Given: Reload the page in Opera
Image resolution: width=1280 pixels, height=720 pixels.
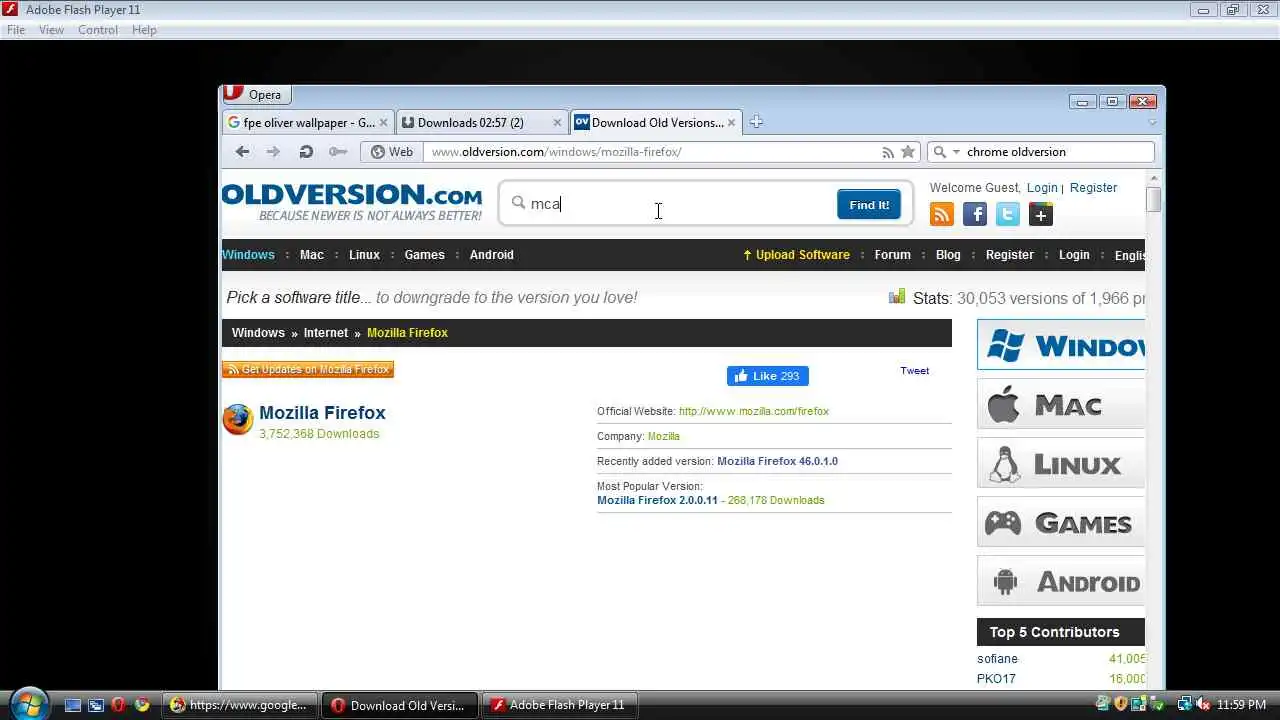Looking at the screenshot, I should [306, 152].
